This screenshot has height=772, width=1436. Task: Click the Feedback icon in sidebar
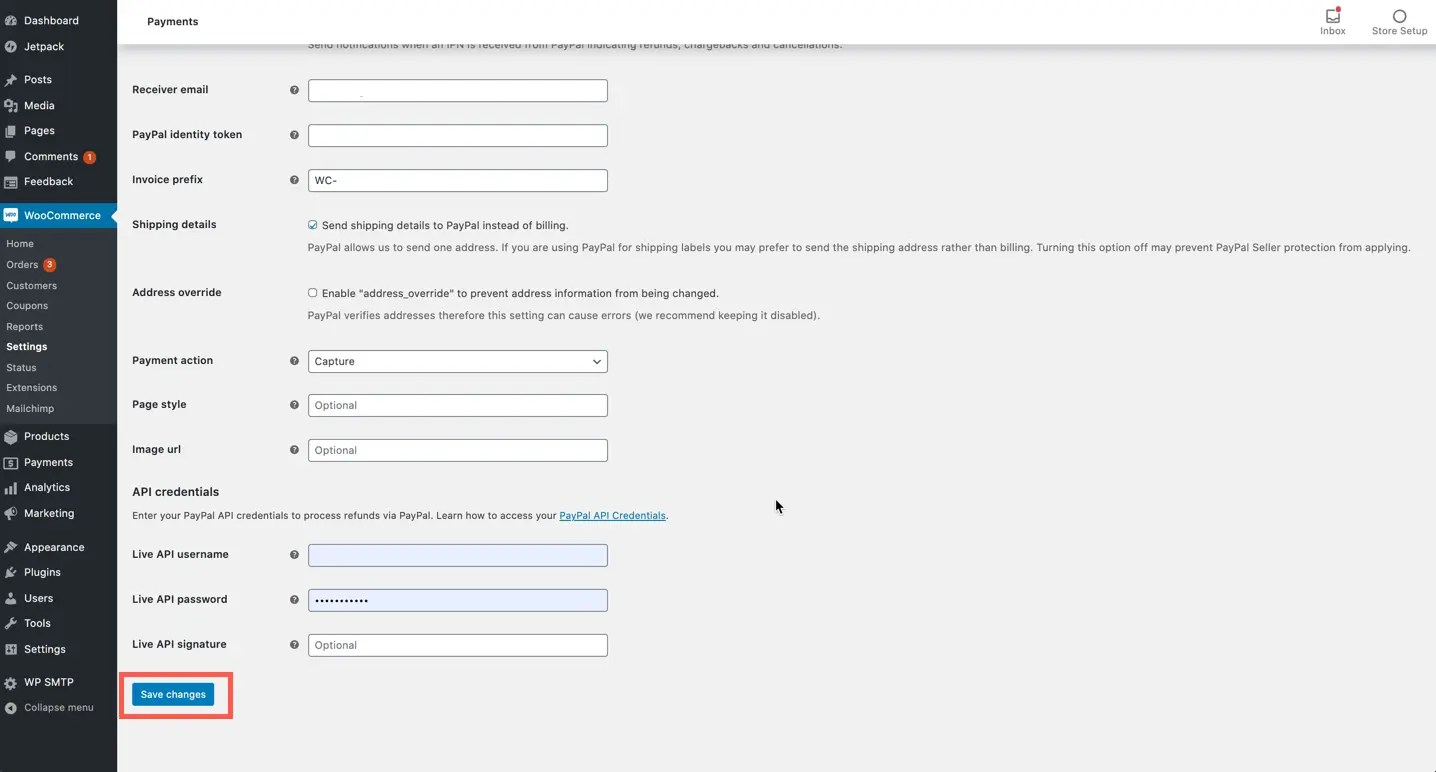[x=11, y=182]
